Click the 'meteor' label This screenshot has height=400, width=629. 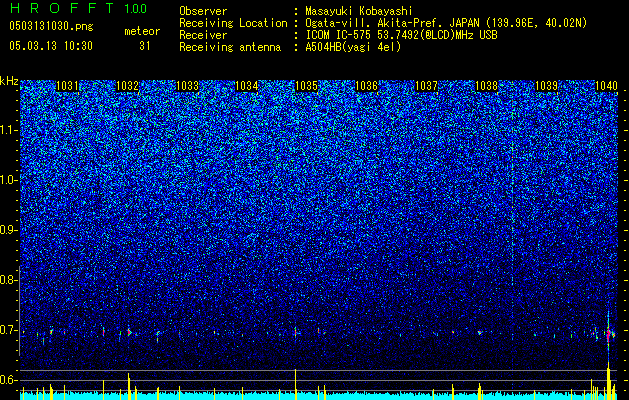pyautogui.click(x=142, y=31)
